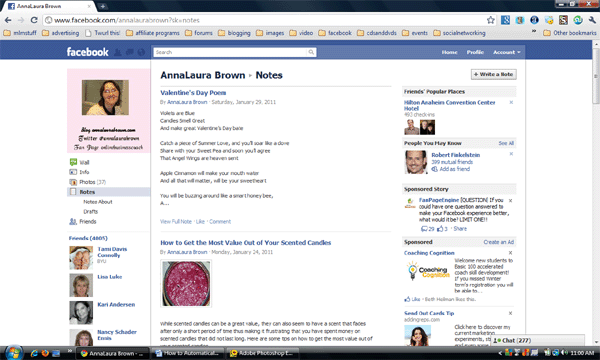Open the candle photo thumbnail
This screenshot has width=600, height=360.
pyautogui.click(x=186, y=283)
